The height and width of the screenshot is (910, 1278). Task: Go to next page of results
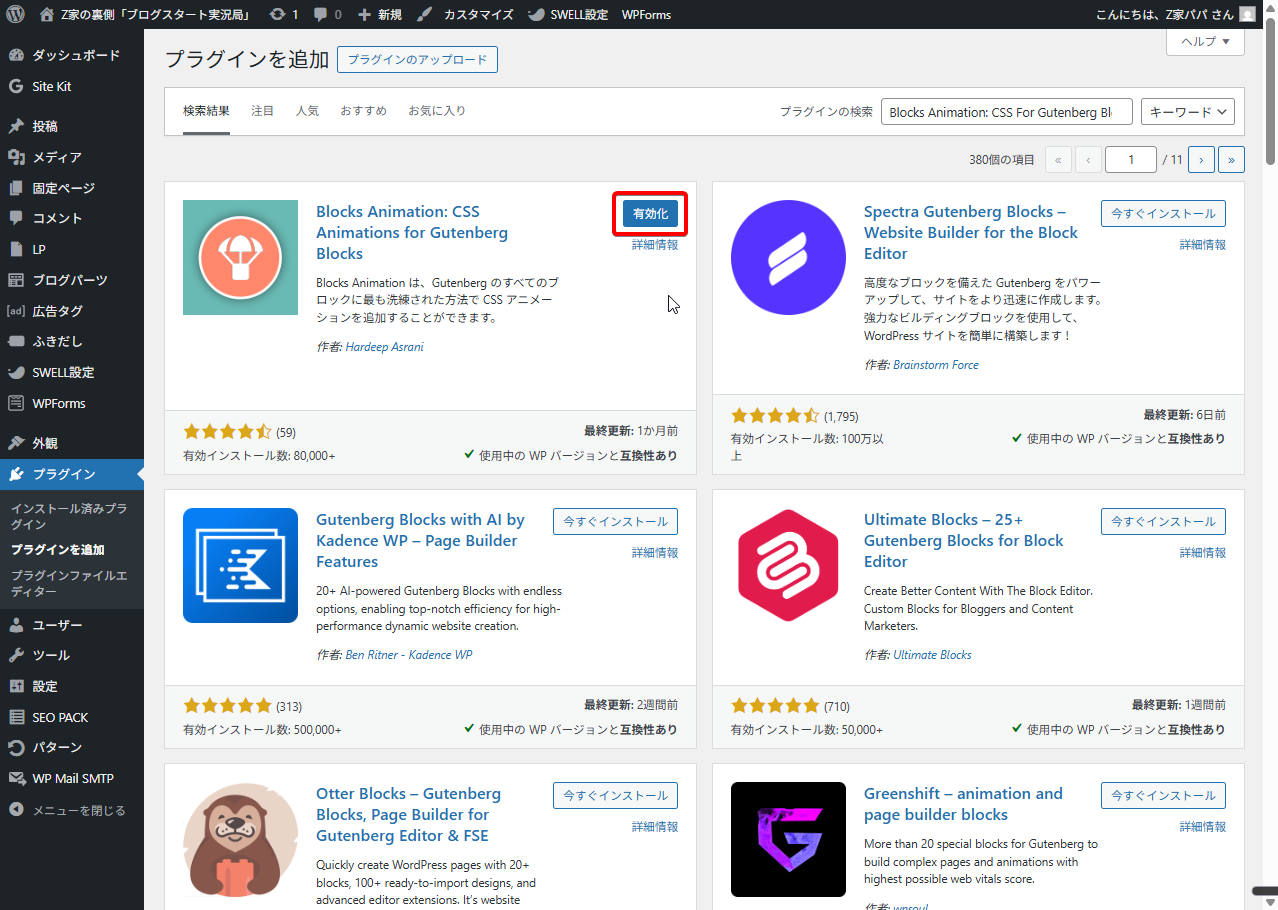(x=1200, y=159)
